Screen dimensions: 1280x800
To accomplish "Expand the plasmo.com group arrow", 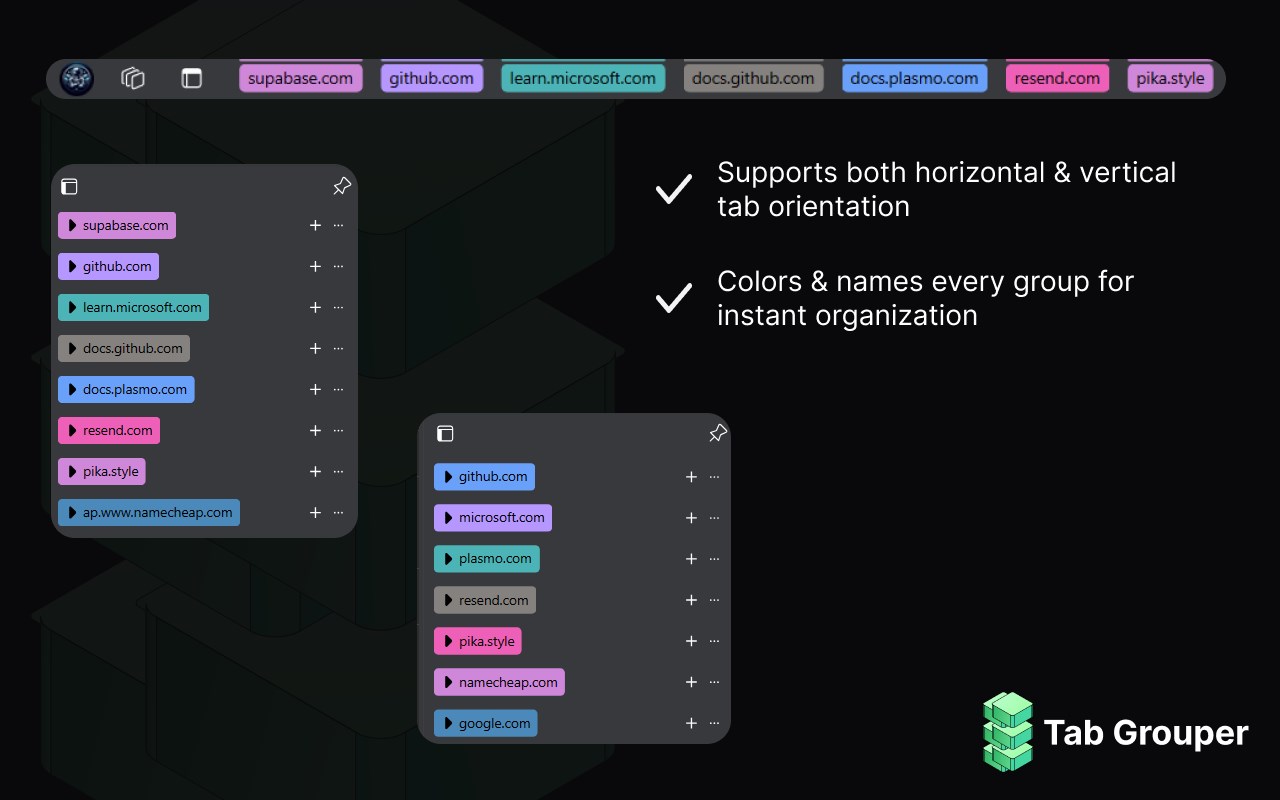I will pyautogui.click(x=448, y=559).
